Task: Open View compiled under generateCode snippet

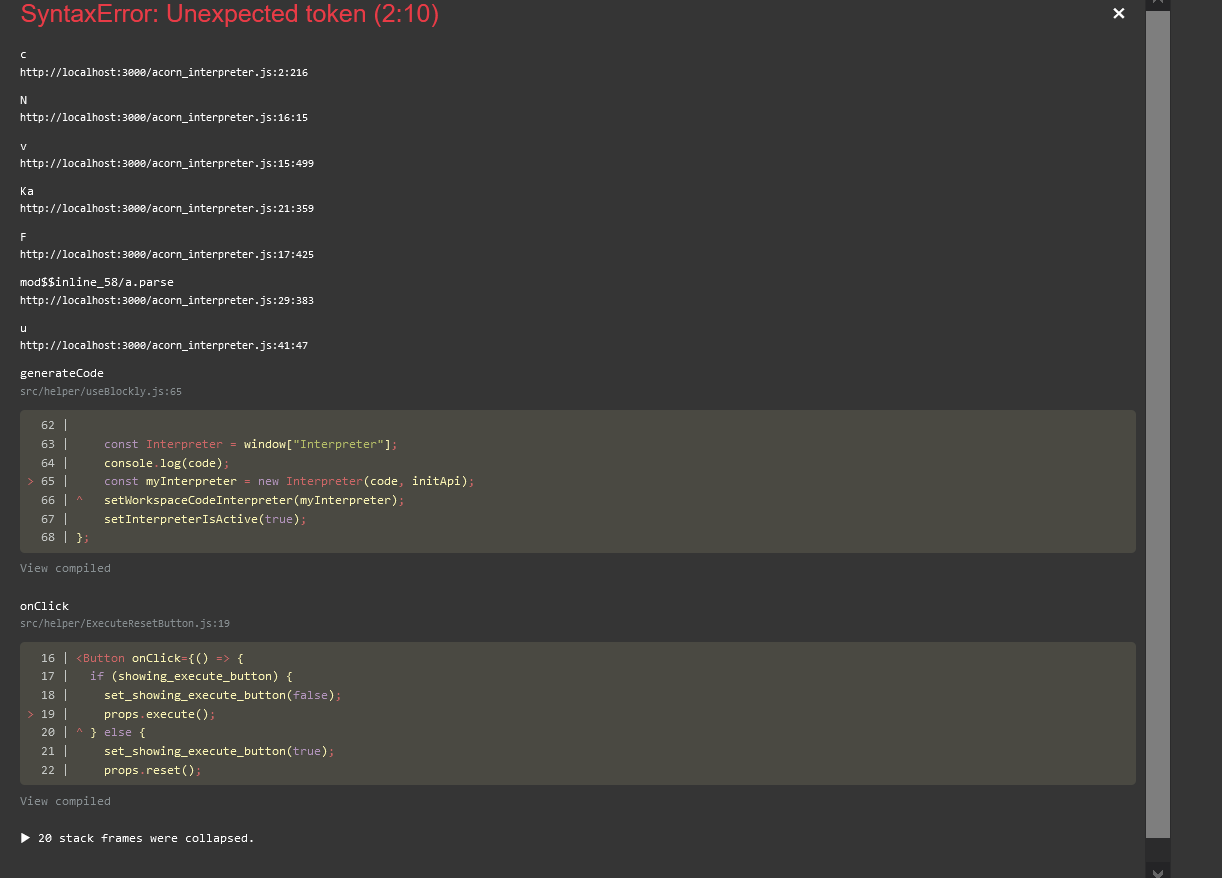Action: coord(65,568)
